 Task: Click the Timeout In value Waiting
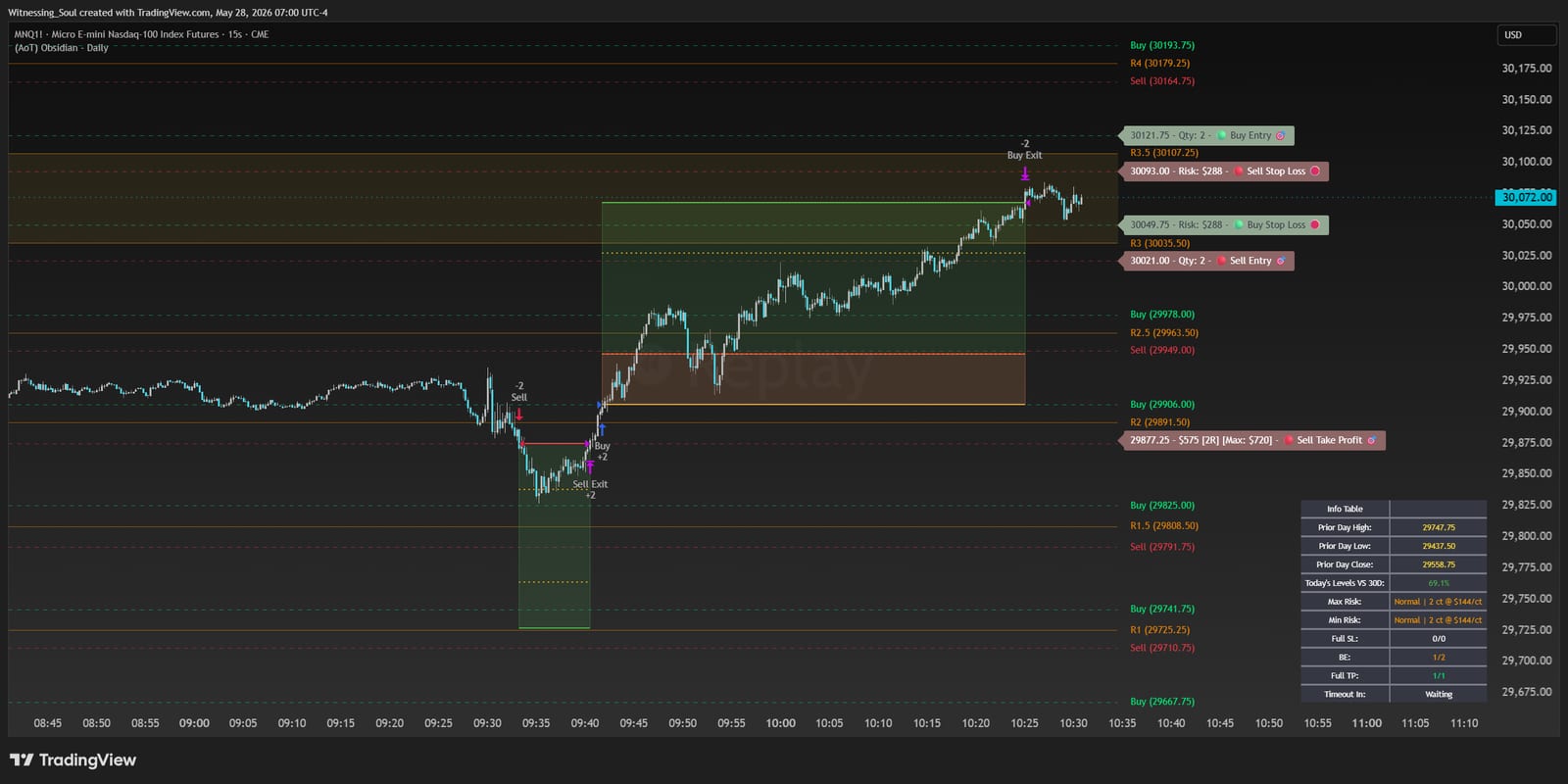click(1439, 695)
